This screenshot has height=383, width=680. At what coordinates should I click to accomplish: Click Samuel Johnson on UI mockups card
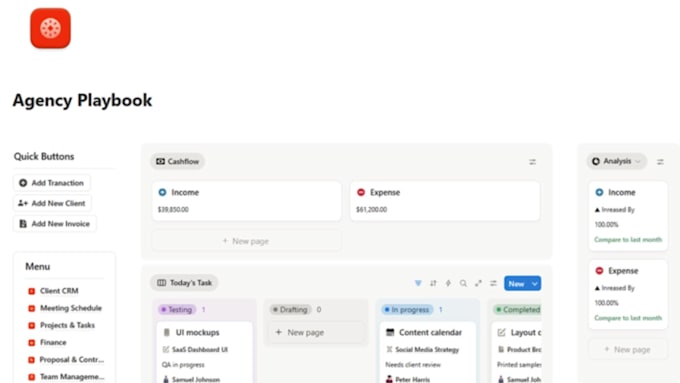coord(191,380)
